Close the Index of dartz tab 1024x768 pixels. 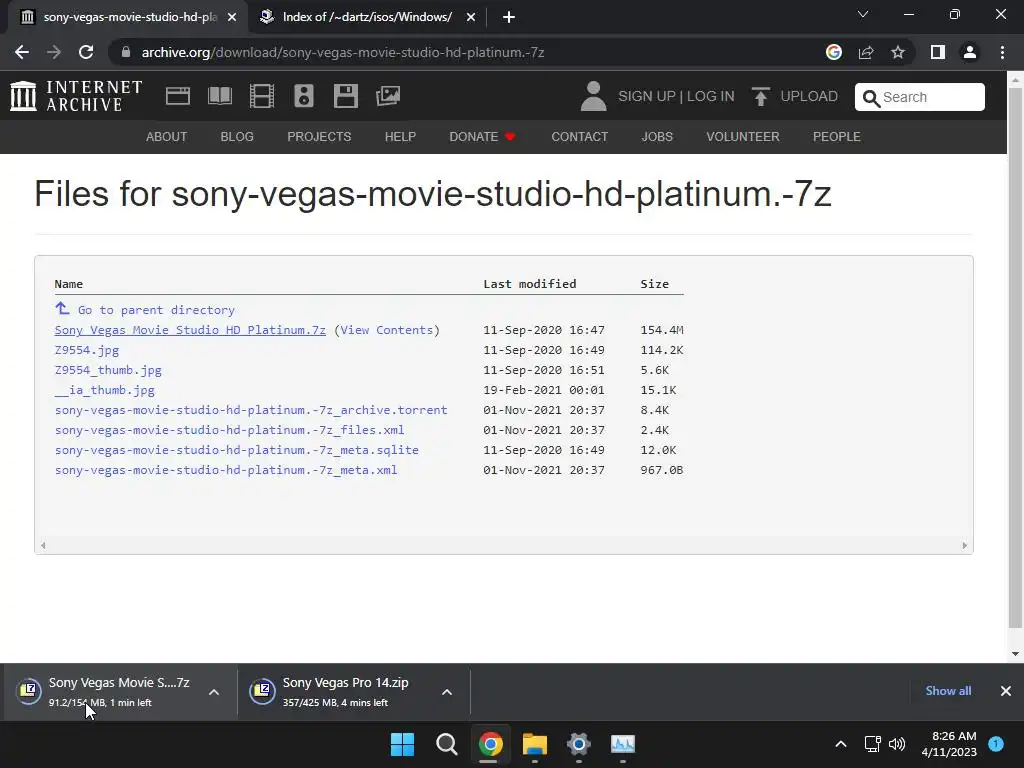click(471, 17)
